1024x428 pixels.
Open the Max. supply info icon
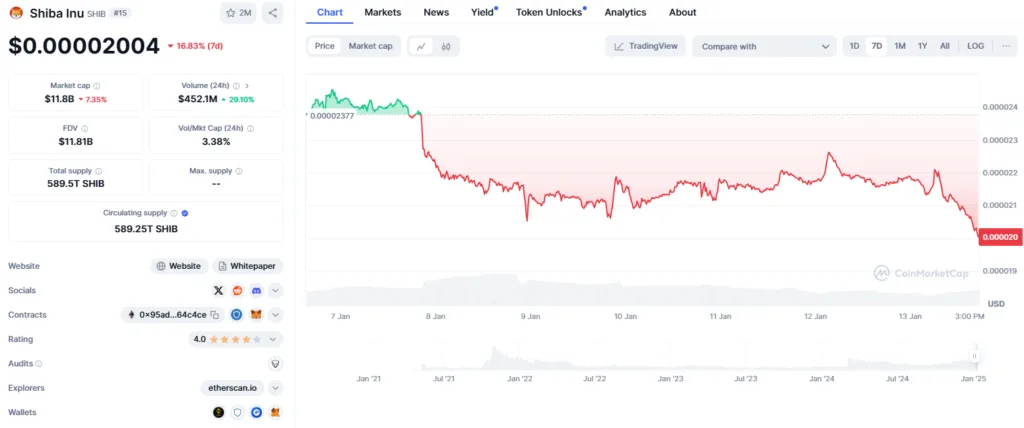pos(238,171)
